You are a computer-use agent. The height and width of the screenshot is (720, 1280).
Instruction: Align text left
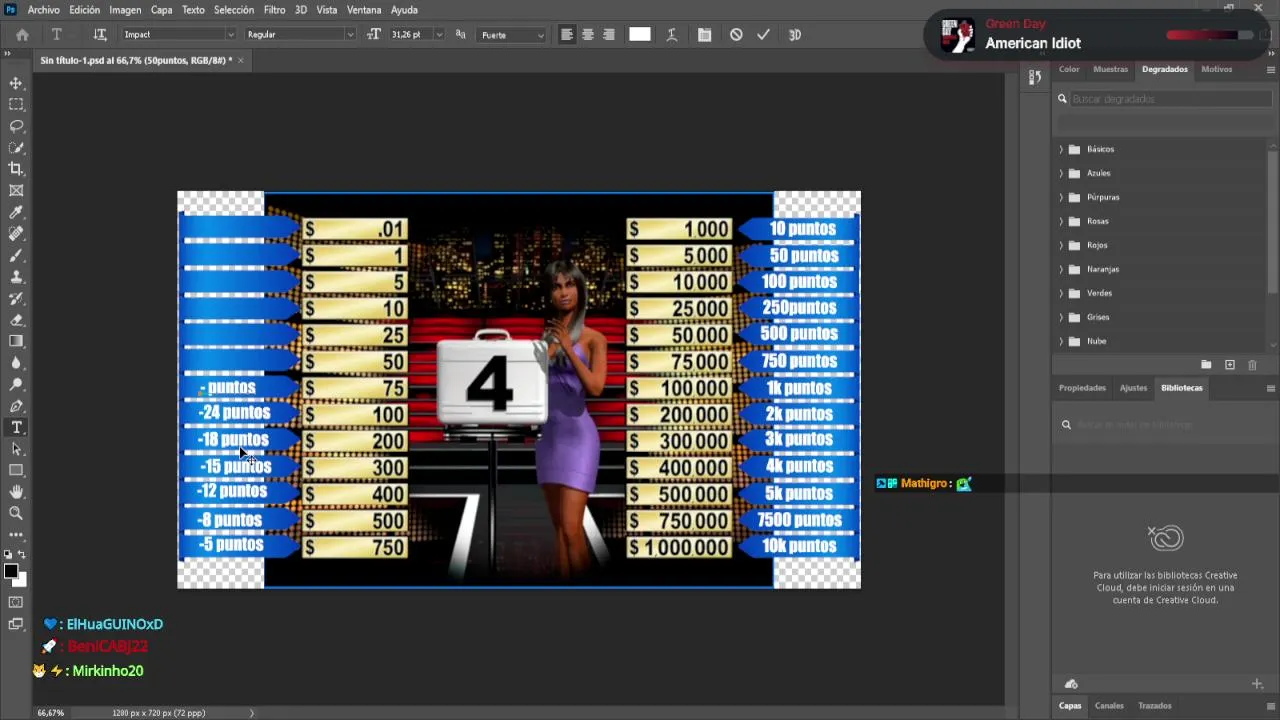point(567,34)
